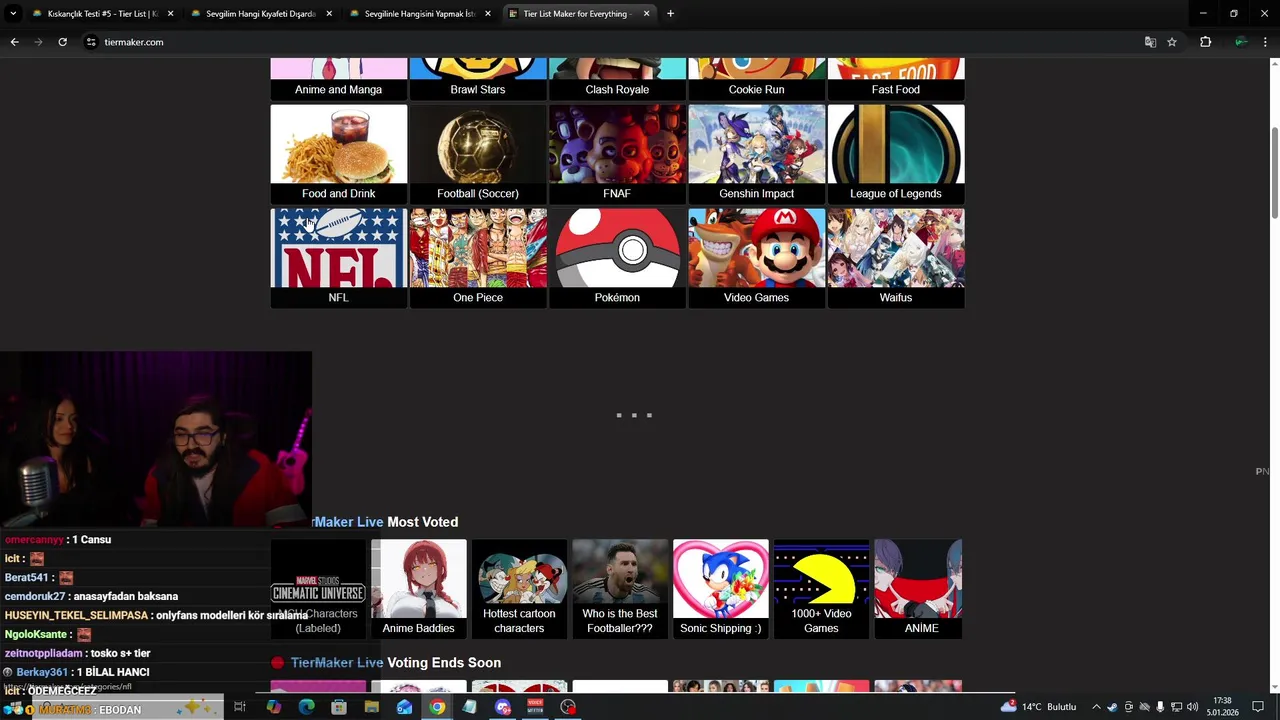Open the Fast Food category
This screenshot has height=720, width=1280.
tap(896, 80)
